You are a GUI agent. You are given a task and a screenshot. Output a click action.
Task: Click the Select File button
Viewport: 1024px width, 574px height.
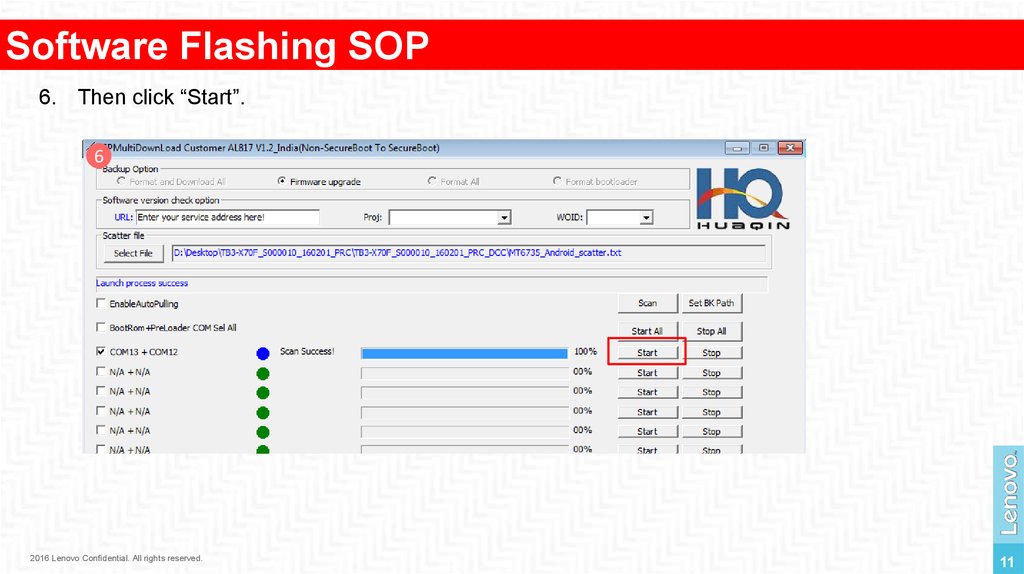(x=133, y=253)
